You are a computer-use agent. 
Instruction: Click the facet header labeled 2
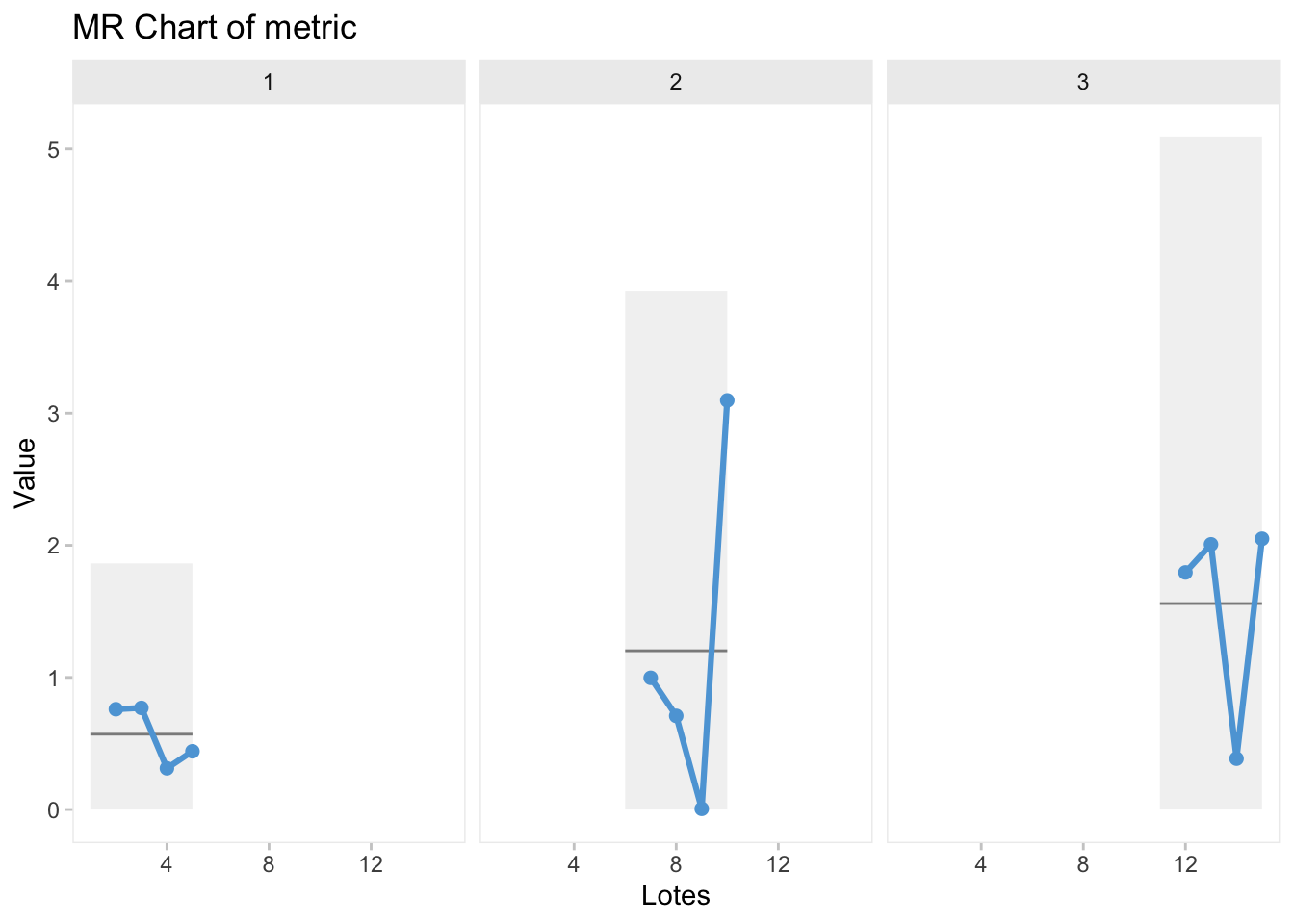click(x=676, y=82)
